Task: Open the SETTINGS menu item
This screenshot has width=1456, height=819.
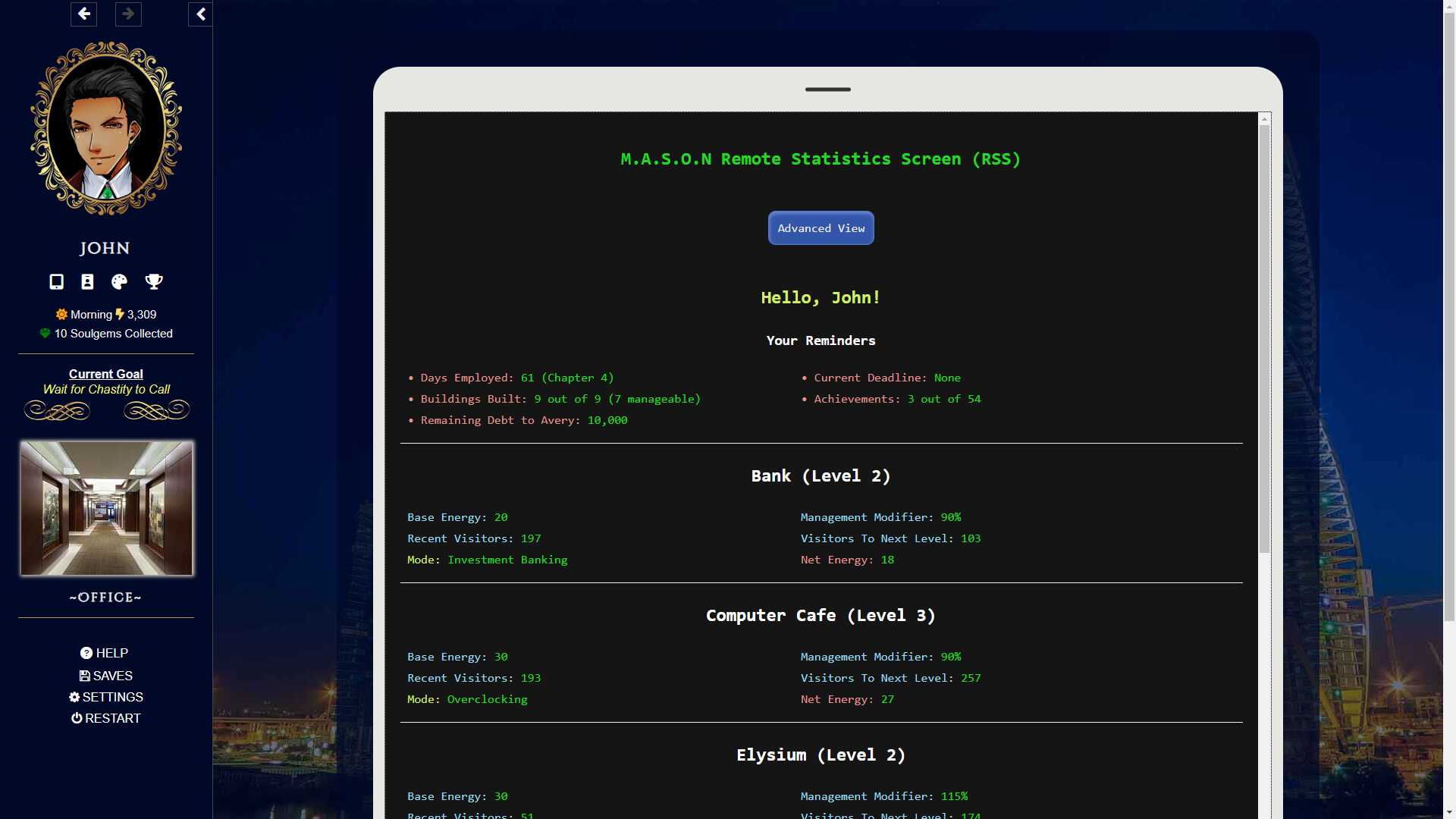Action: tap(105, 697)
